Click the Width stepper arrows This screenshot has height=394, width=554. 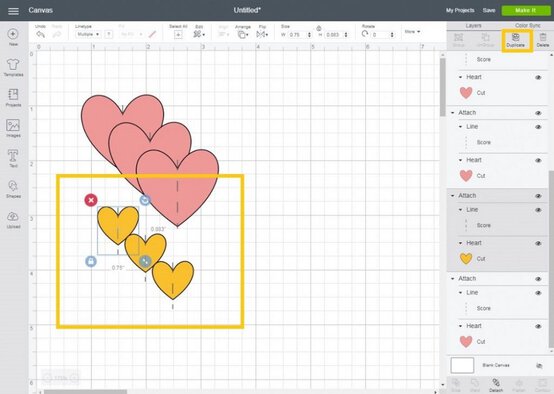click(310, 35)
